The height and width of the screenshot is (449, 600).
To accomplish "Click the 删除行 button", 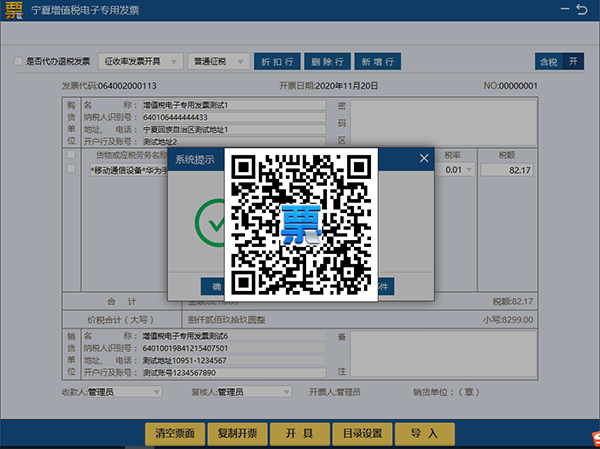I will [x=327, y=61].
